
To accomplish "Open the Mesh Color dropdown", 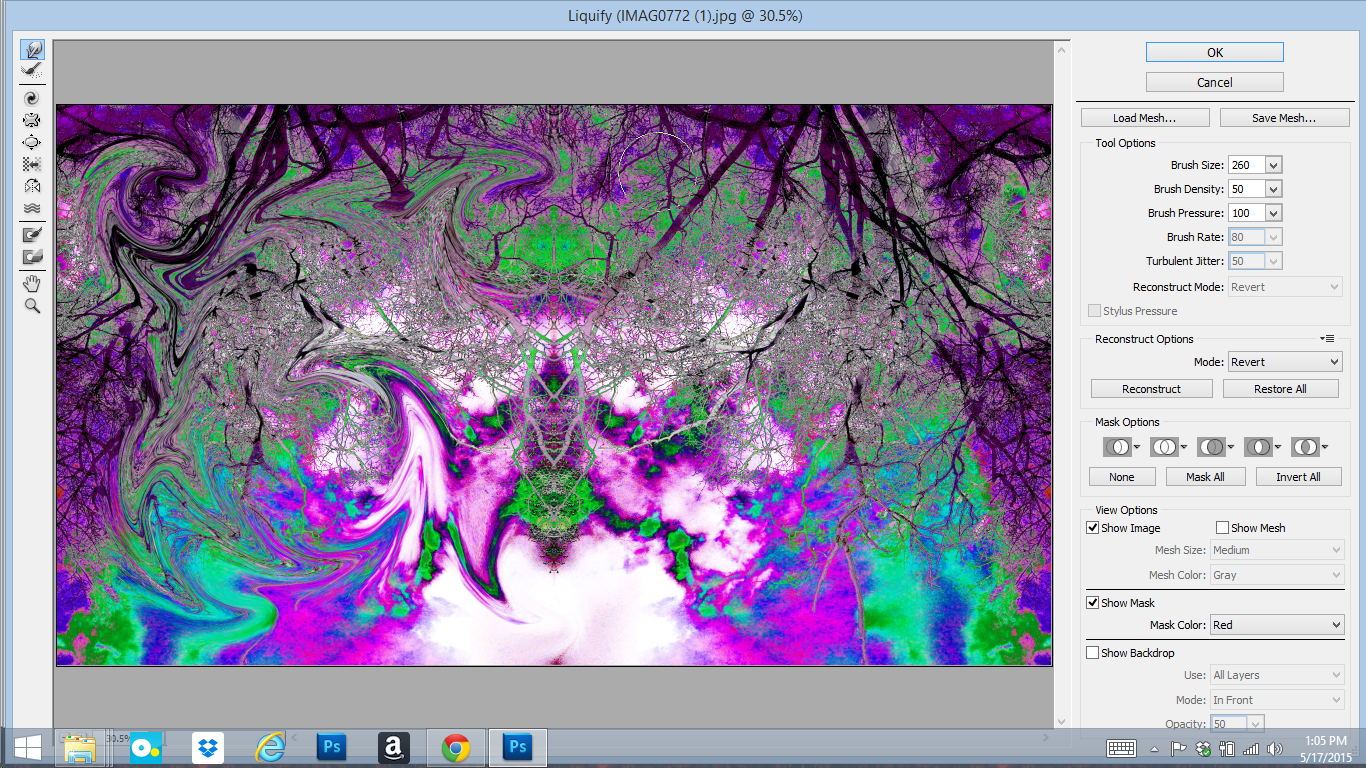I will coord(1277,575).
